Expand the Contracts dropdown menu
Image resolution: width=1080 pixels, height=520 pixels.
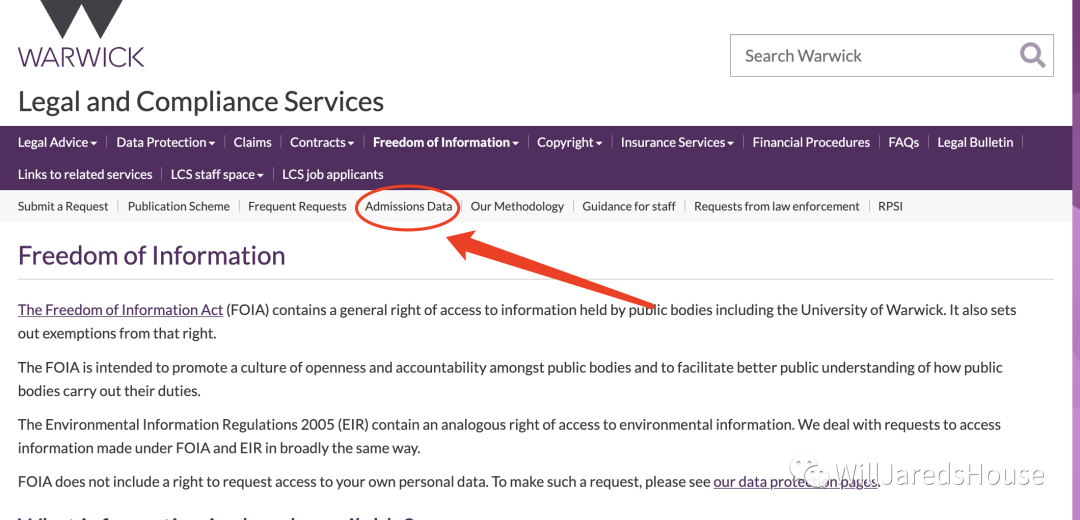pos(322,143)
